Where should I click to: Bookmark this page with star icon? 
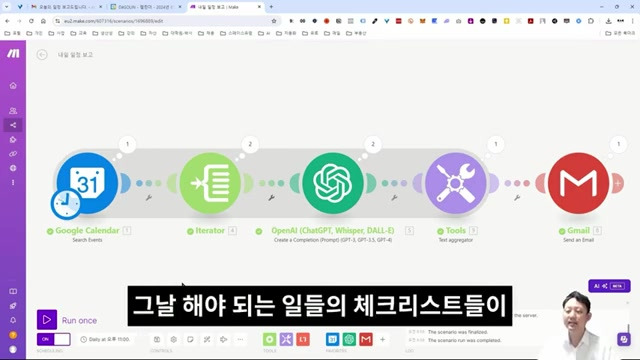coord(274,21)
